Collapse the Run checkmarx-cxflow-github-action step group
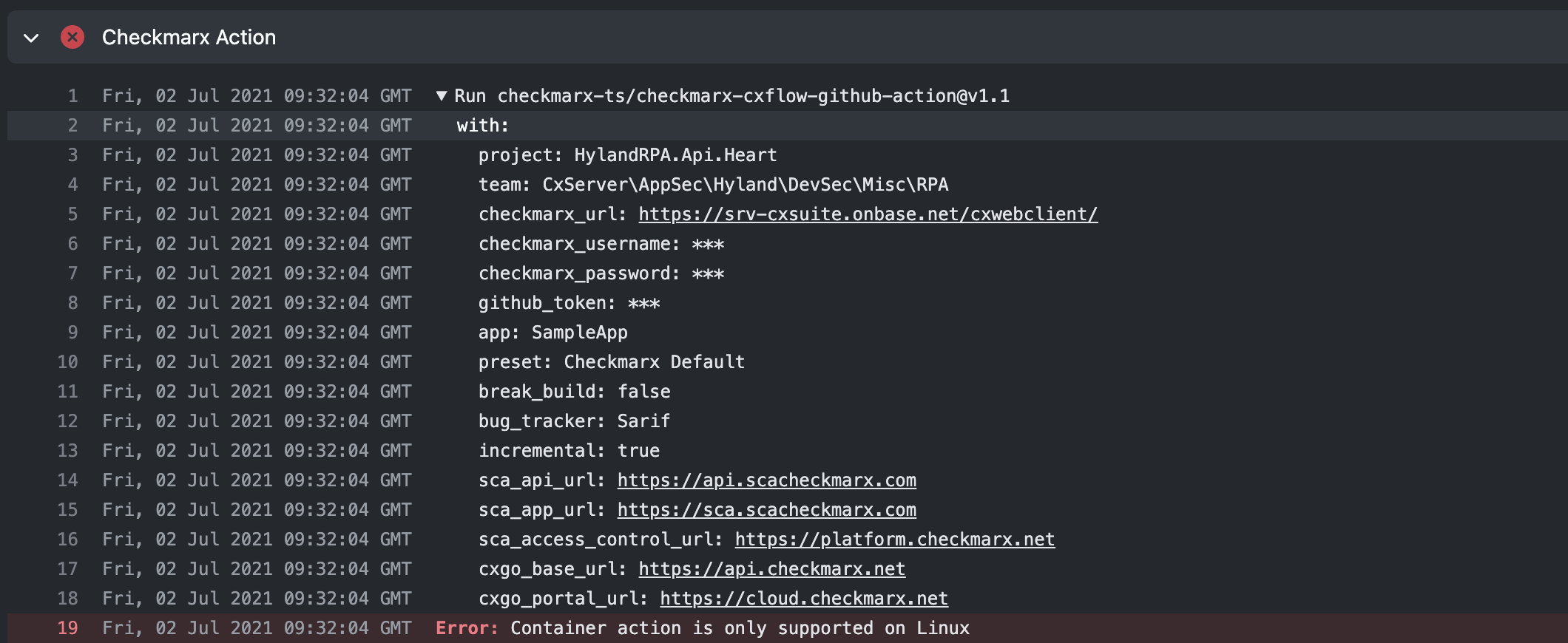This screenshot has width=1568, height=643. pos(442,95)
